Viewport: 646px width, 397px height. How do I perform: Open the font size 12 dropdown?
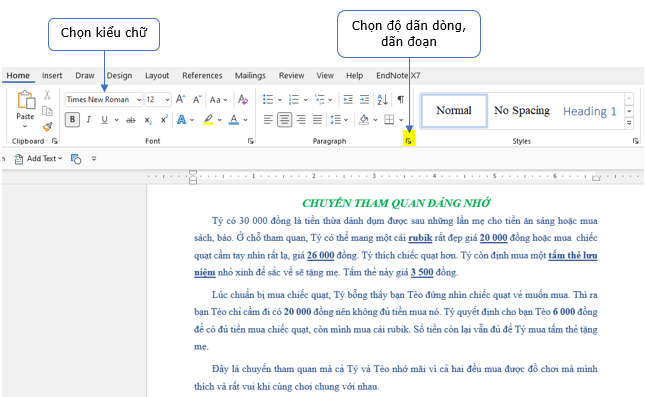point(167,100)
